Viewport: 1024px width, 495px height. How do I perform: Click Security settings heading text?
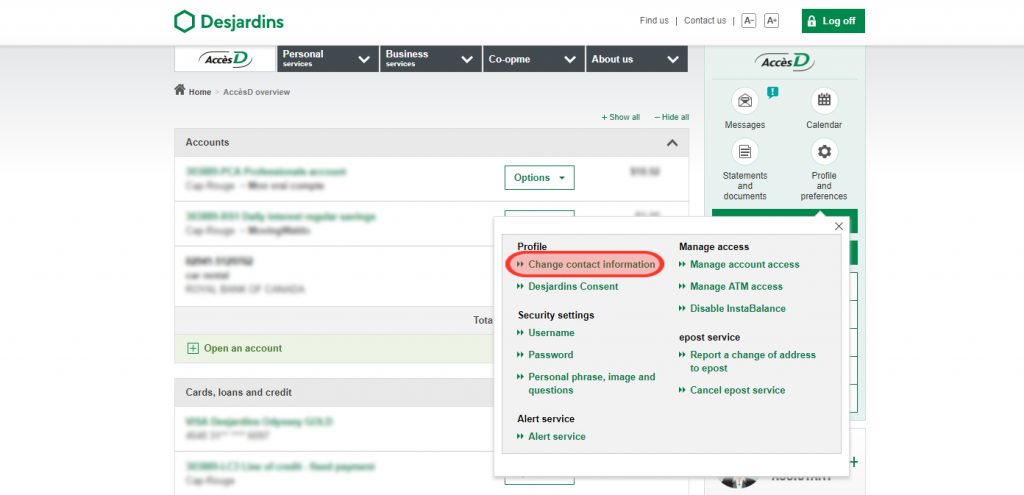coord(556,315)
